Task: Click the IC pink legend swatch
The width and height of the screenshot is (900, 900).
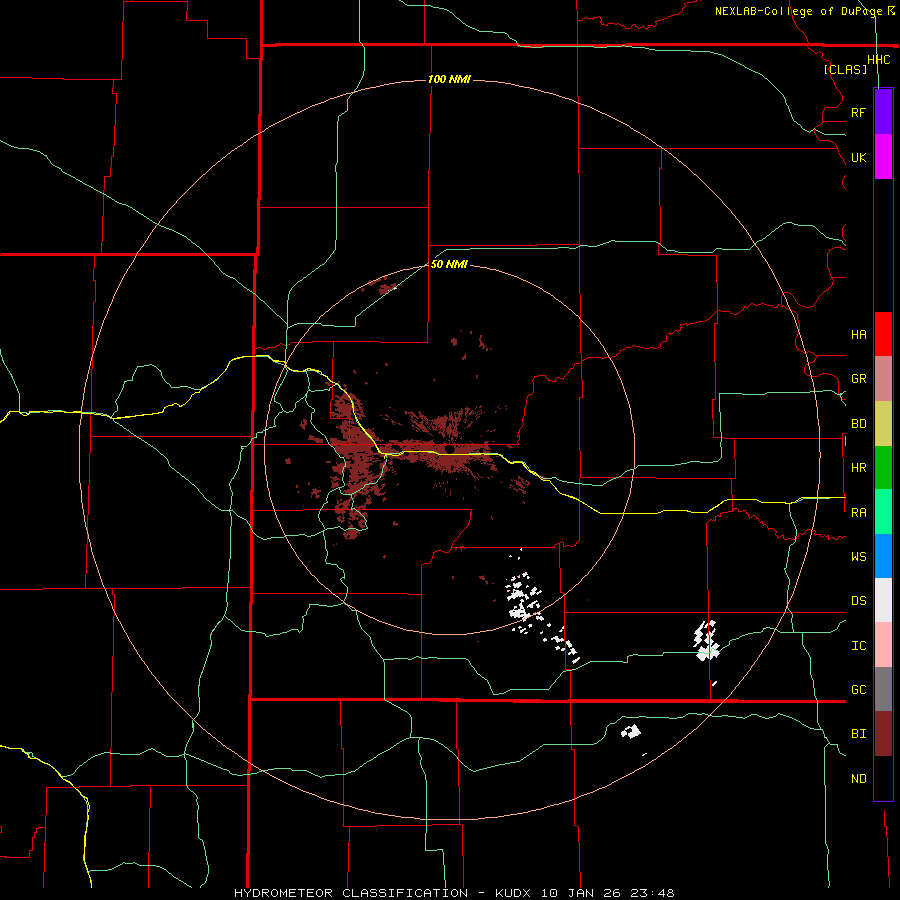Action: (x=883, y=645)
